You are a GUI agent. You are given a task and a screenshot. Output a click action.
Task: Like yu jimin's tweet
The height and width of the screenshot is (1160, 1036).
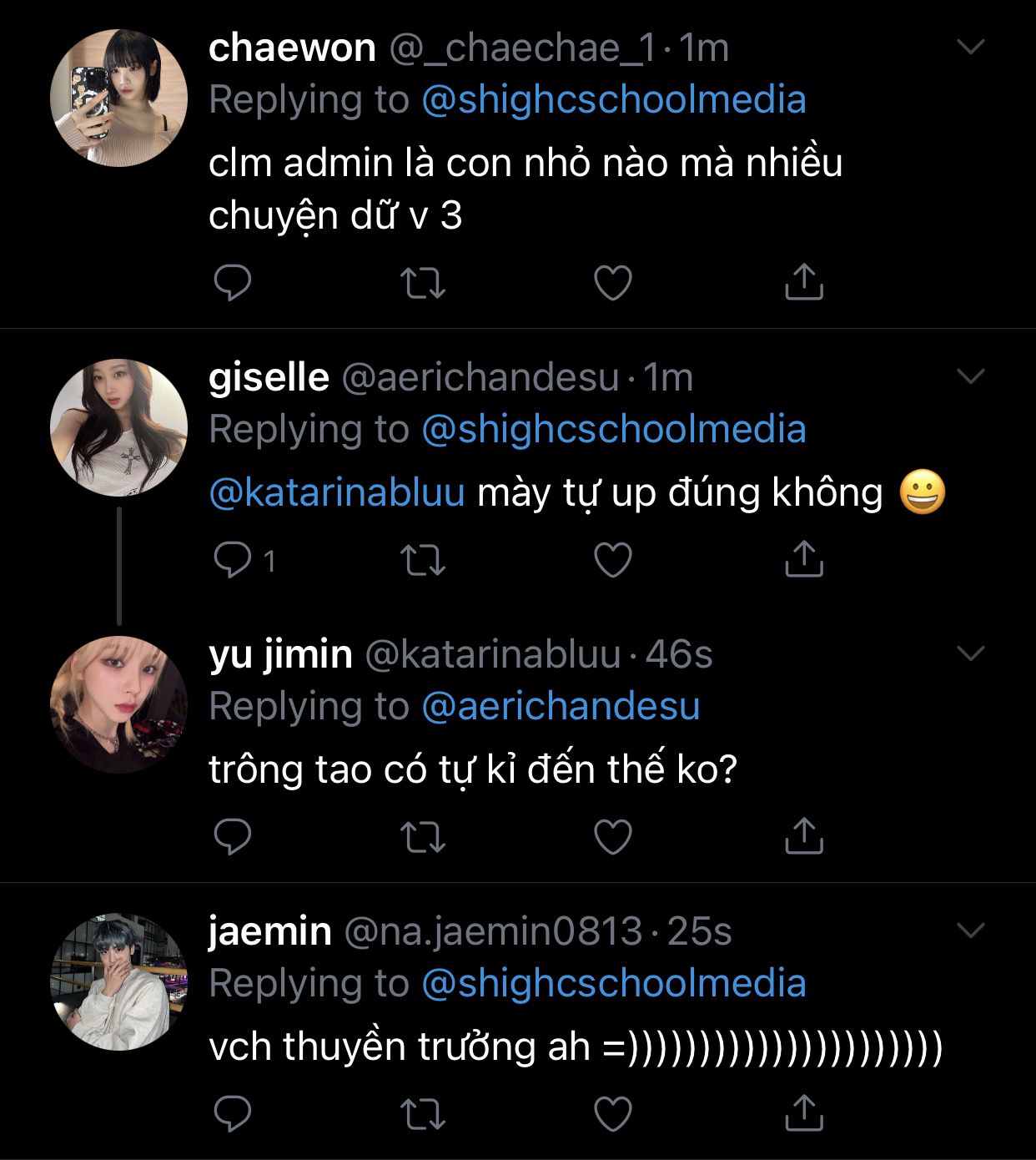pos(613,837)
